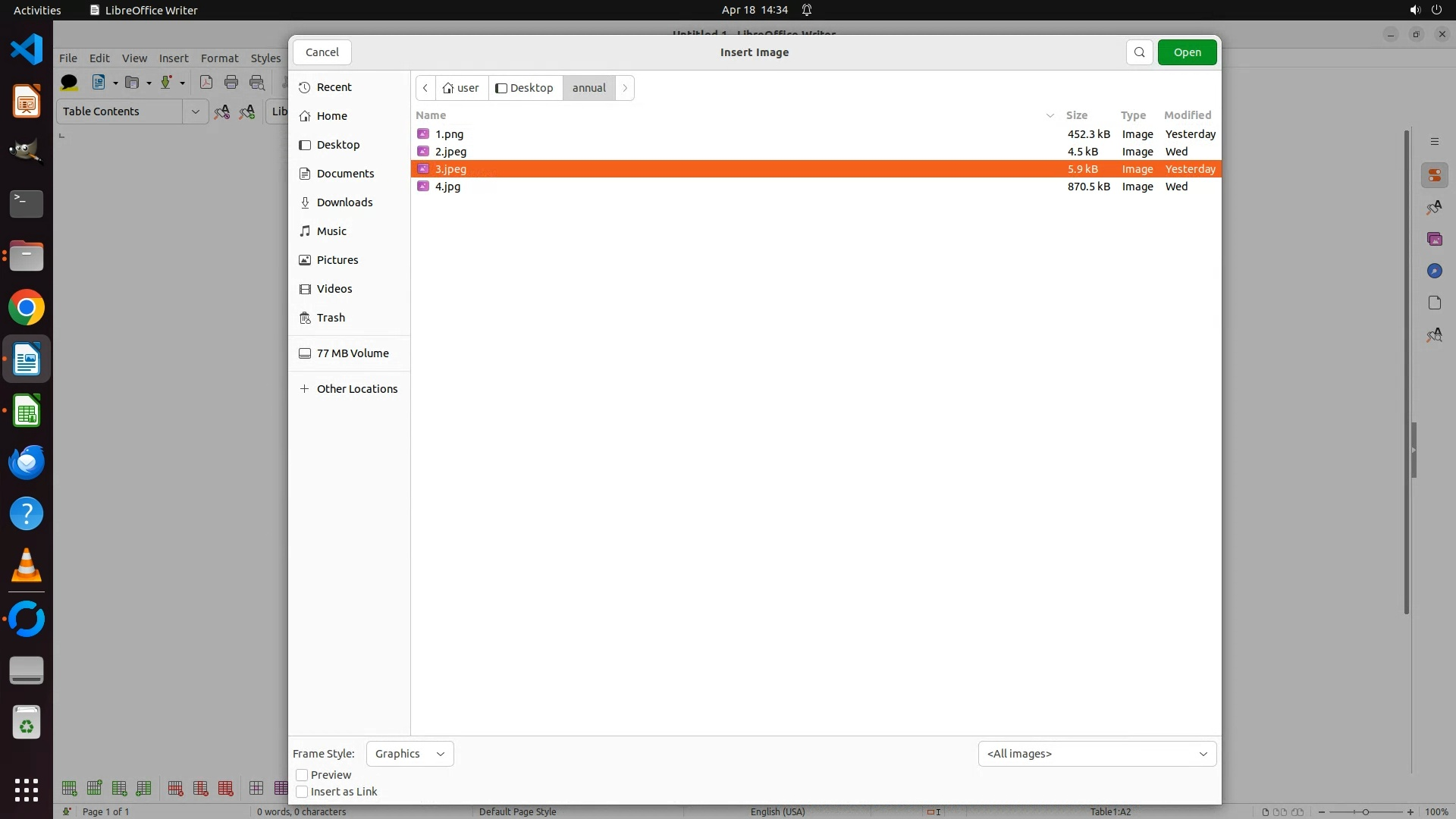The height and width of the screenshot is (819, 1456).
Task: Expand the Frame Style Graphics dropdown
Action: pos(409,754)
